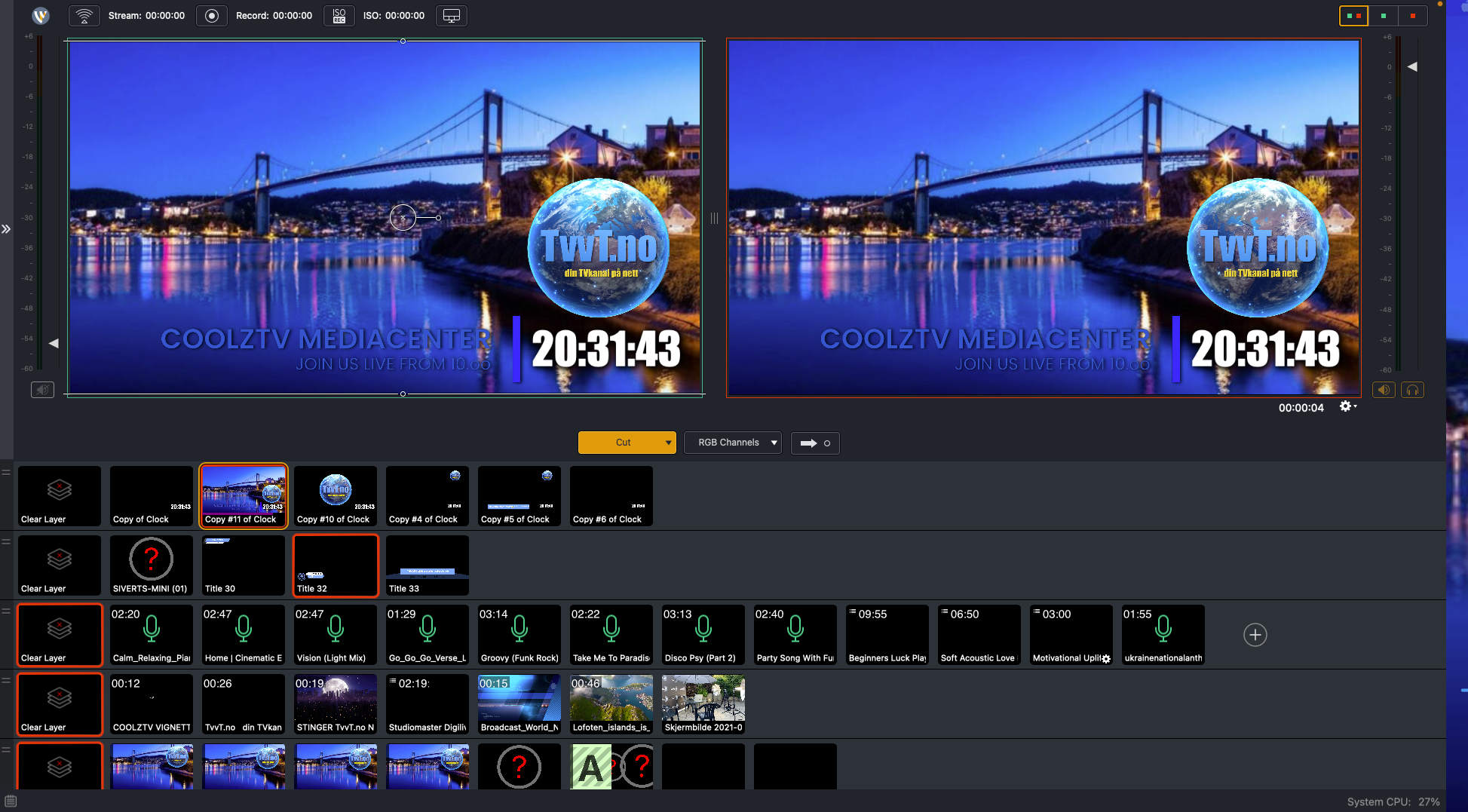
Task: Open Cut transition dropdown arrow
Action: coord(669,443)
